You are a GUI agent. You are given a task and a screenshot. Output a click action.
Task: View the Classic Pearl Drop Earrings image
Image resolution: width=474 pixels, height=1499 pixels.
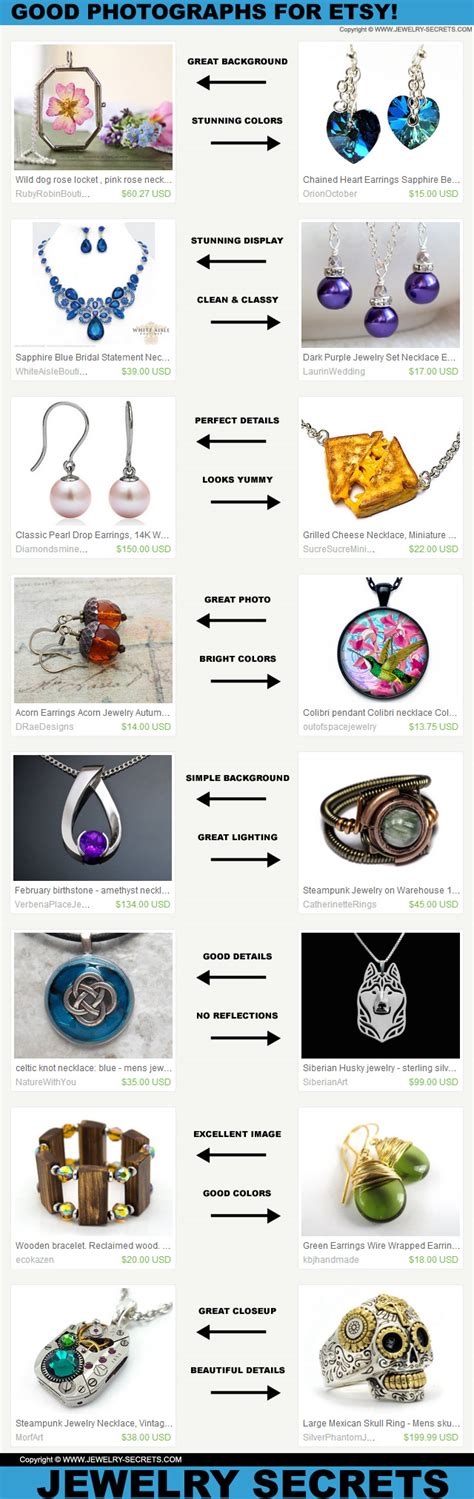pos(93,463)
